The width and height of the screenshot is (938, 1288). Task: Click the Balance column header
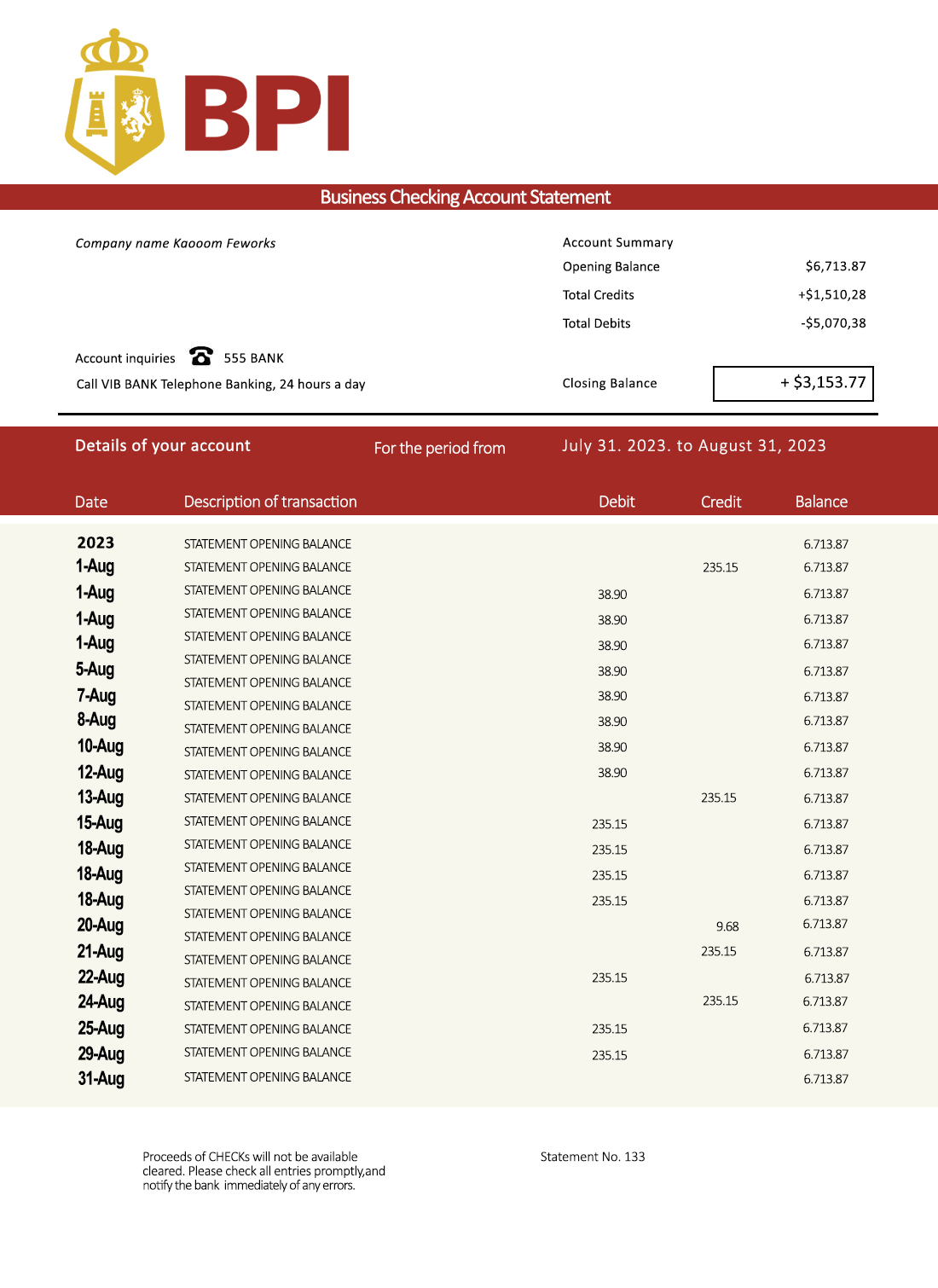pos(821,502)
